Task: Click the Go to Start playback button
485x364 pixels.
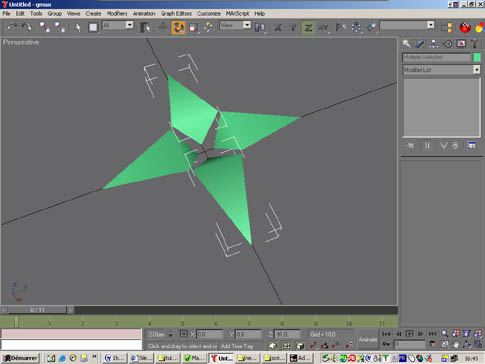Action: [x=386, y=334]
